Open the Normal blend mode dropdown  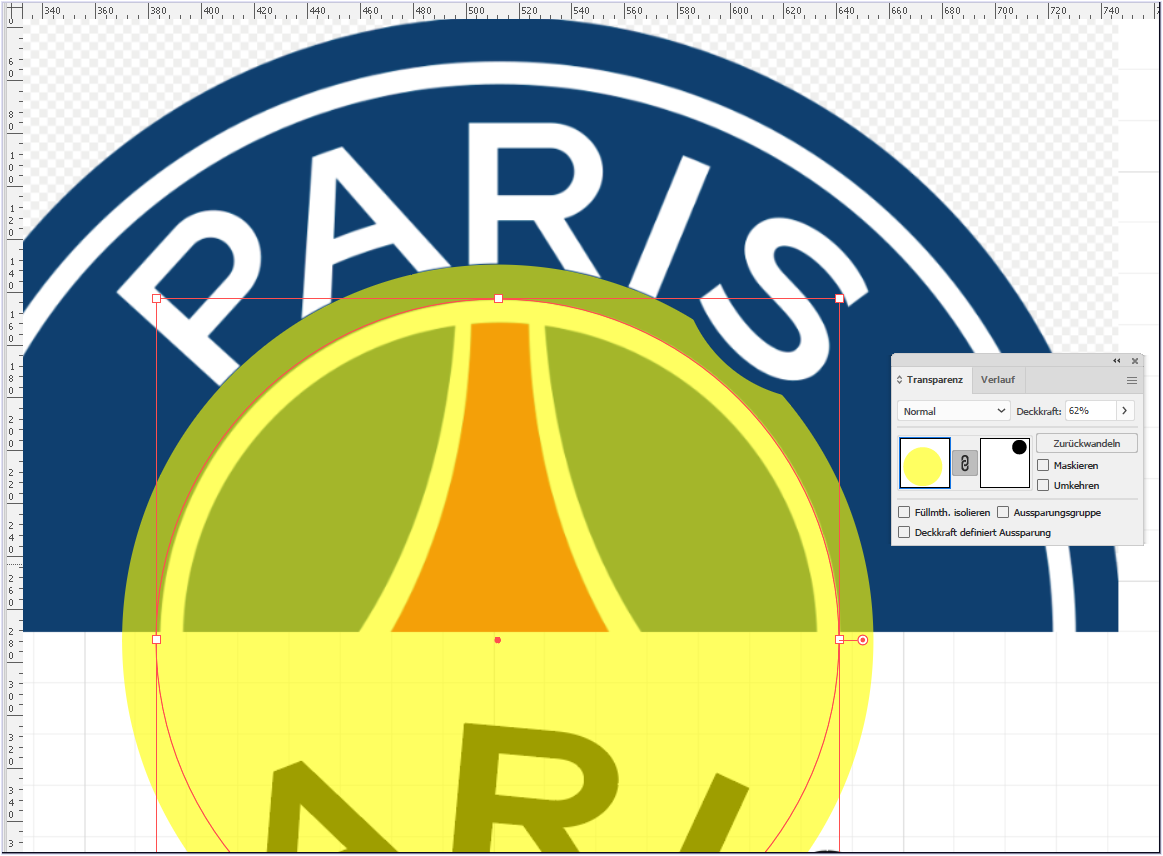[954, 411]
